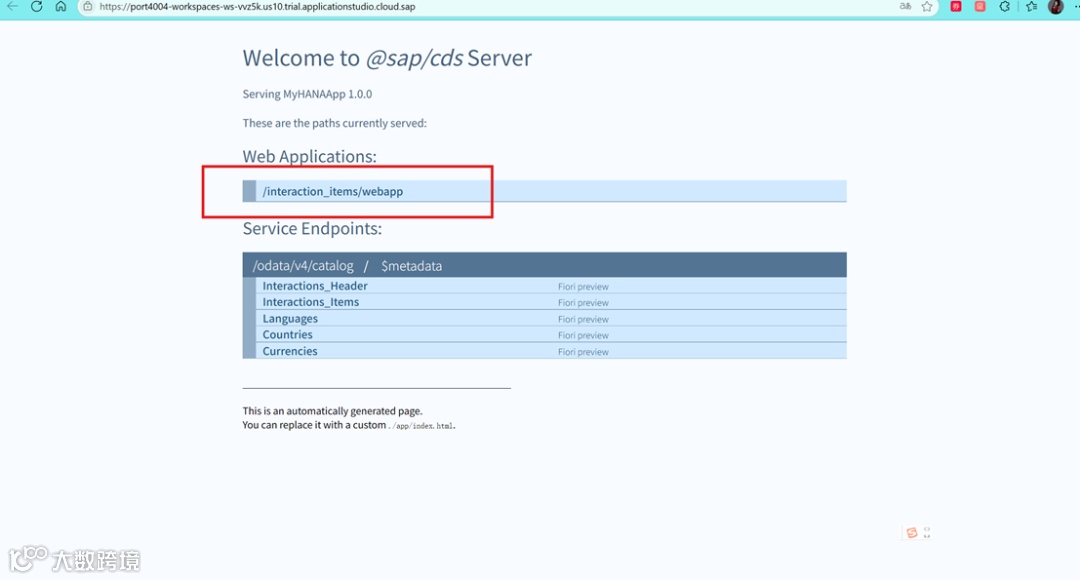Image resolution: width=1080 pixels, height=580 pixels.
Task: Open the Interactions_Items entity
Action: coord(311,302)
